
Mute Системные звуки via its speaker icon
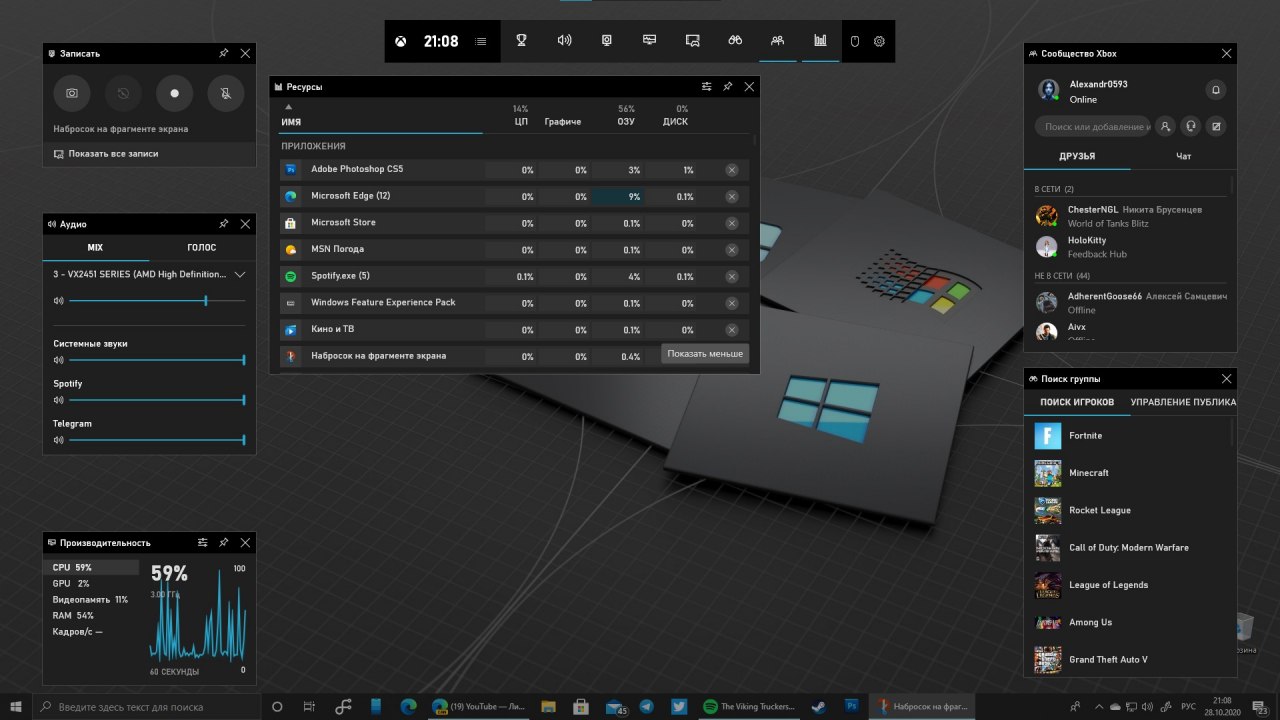click(58, 360)
